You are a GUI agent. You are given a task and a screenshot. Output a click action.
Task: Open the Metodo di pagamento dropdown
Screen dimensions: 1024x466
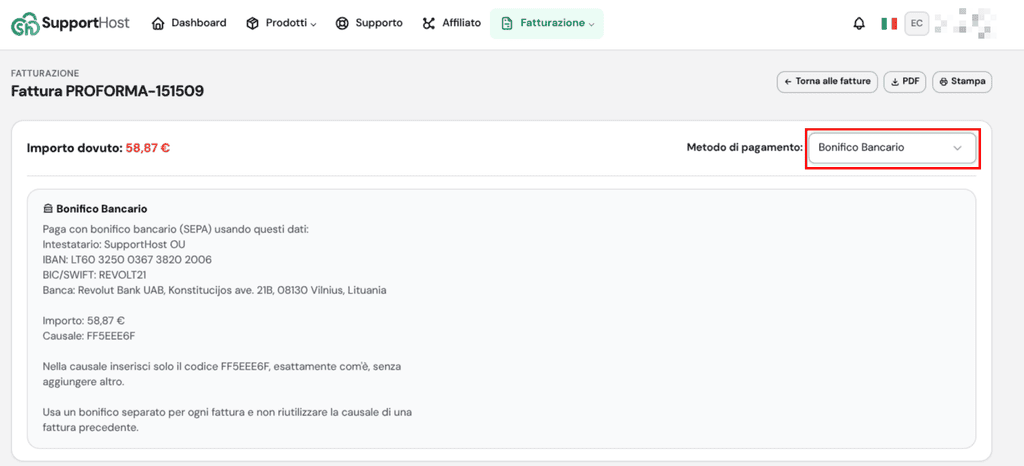tap(892, 148)
